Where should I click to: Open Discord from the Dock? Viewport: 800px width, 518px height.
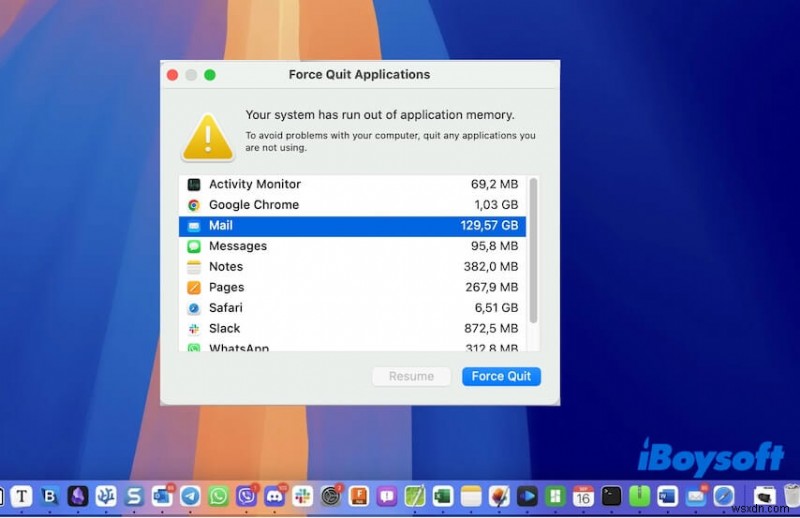274,496
